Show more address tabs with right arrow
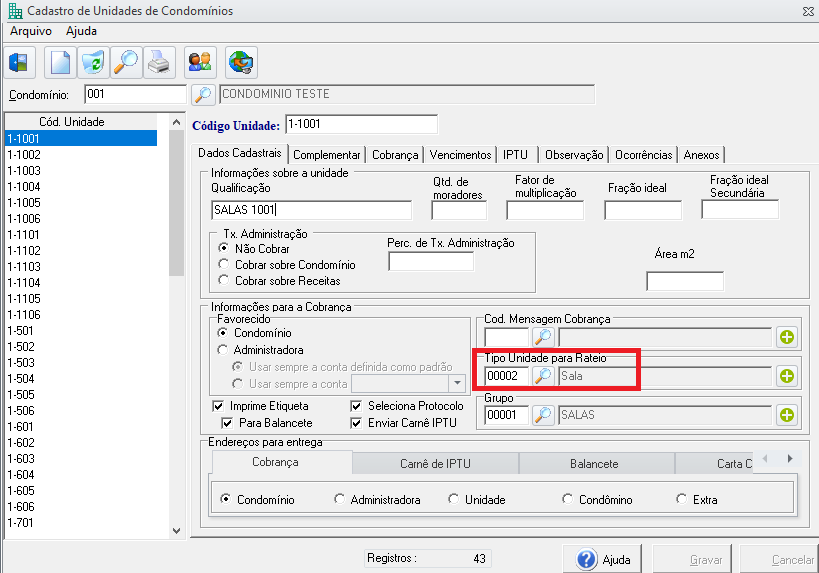This screenshot has height=573, width=819. click(x=790, y=458)
